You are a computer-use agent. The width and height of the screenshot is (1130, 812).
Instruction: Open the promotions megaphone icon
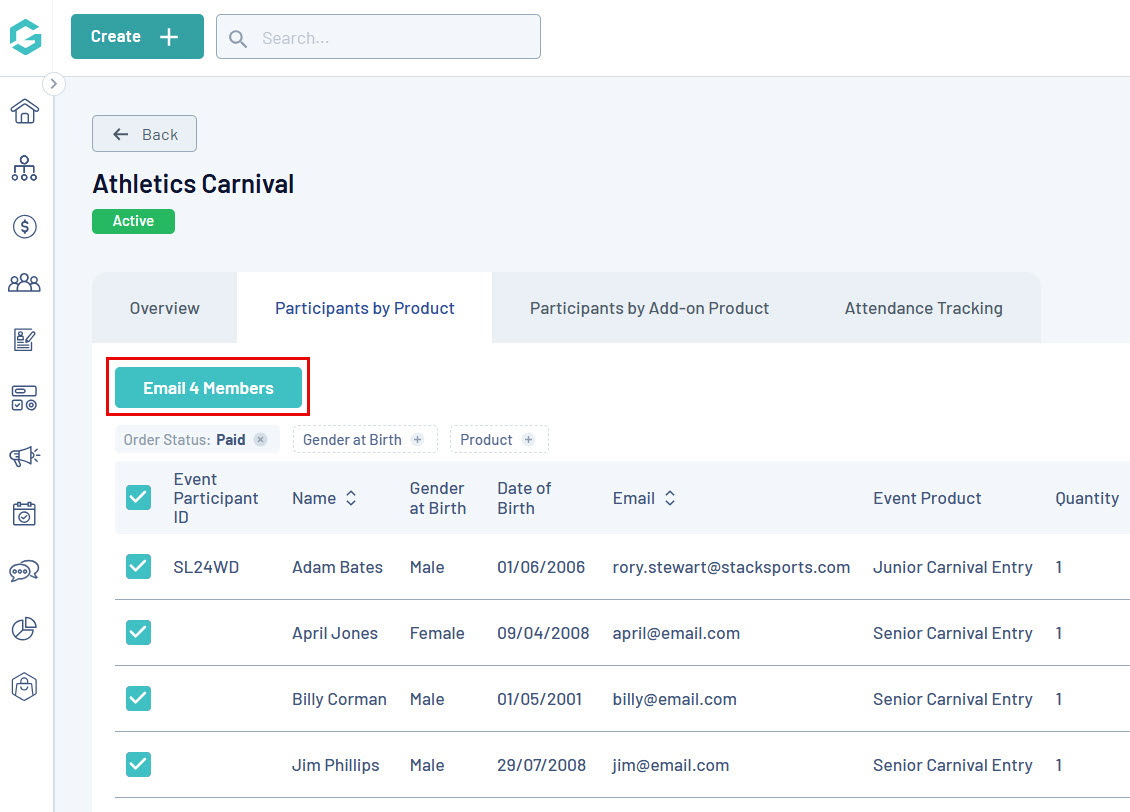25,456
